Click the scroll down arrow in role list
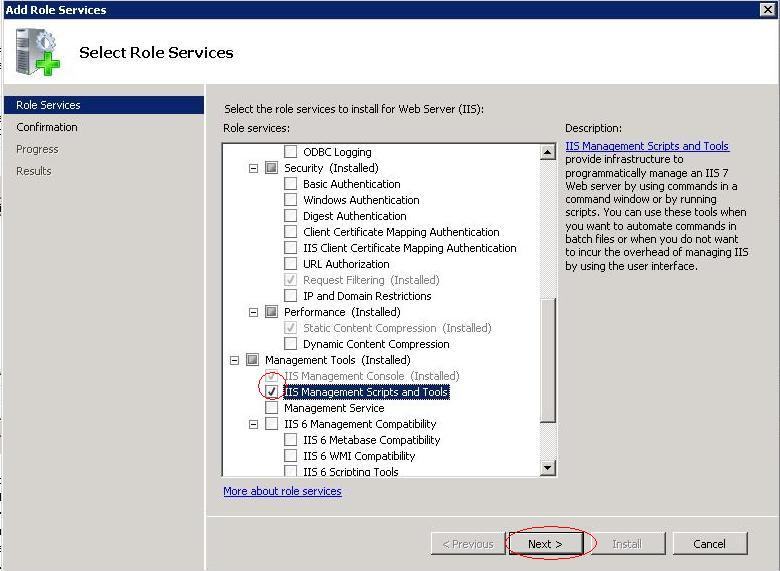 click(x=547, y=467)
